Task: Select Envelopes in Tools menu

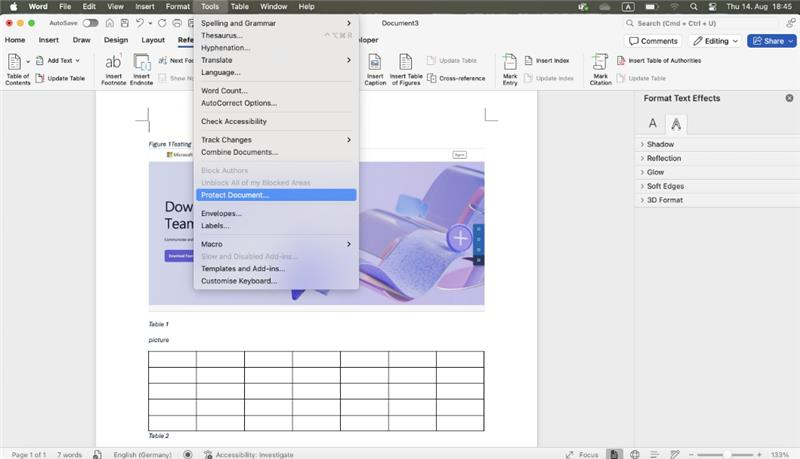Action: (276, 213)
